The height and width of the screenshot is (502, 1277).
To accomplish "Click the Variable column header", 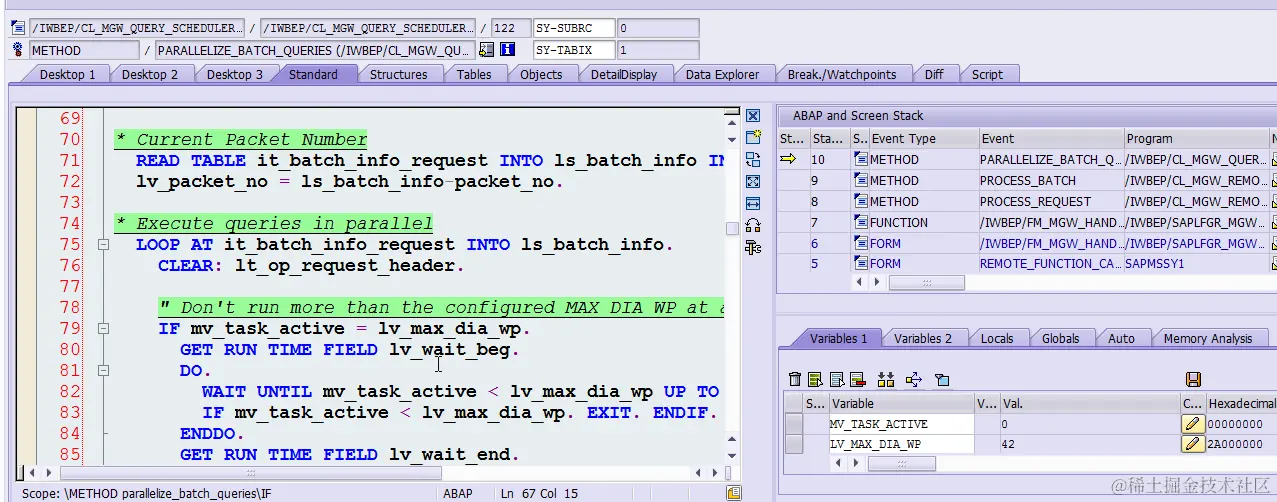I will click(x=901, y=404).
